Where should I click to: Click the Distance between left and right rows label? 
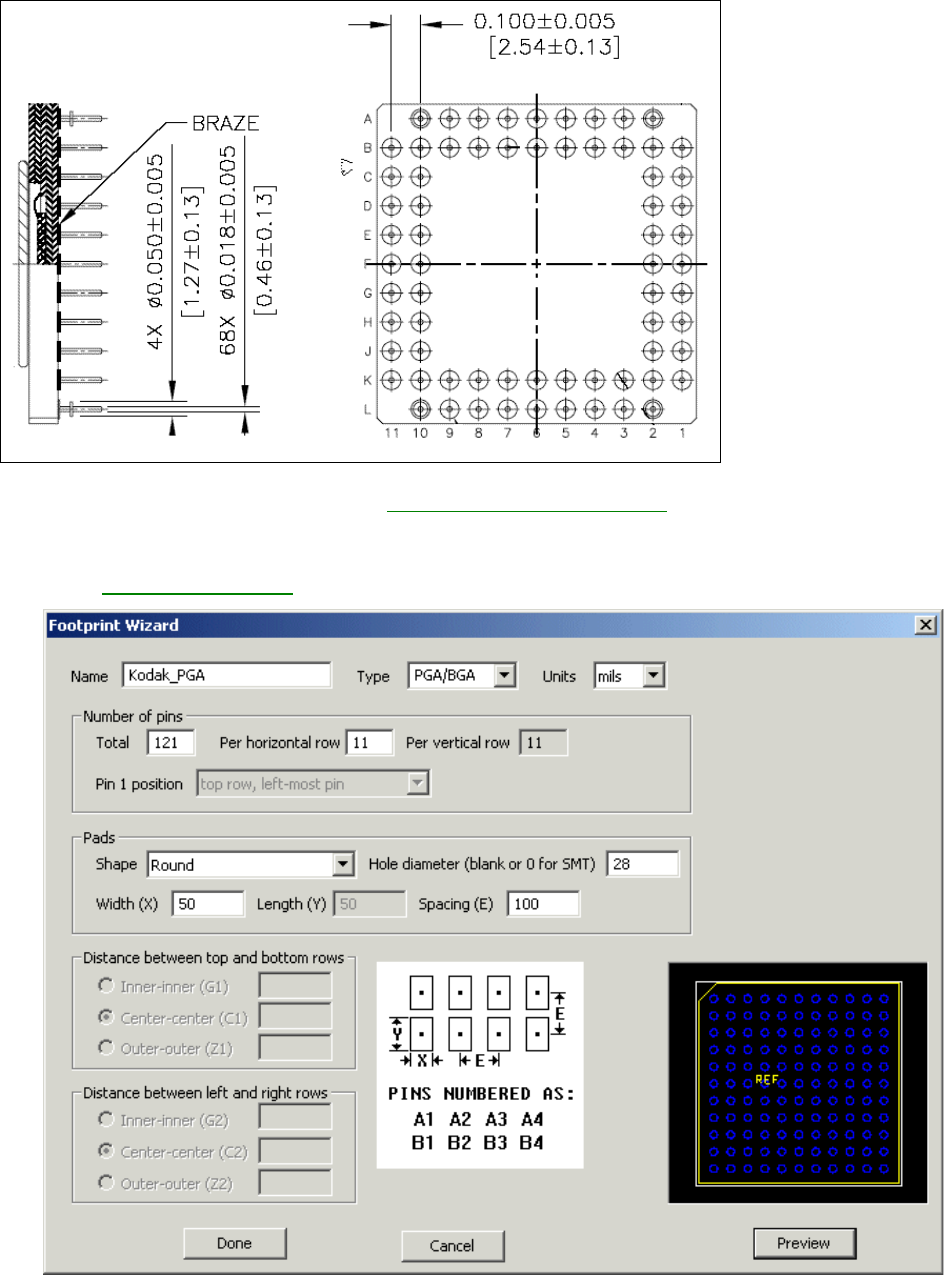tap(207, 1094)
